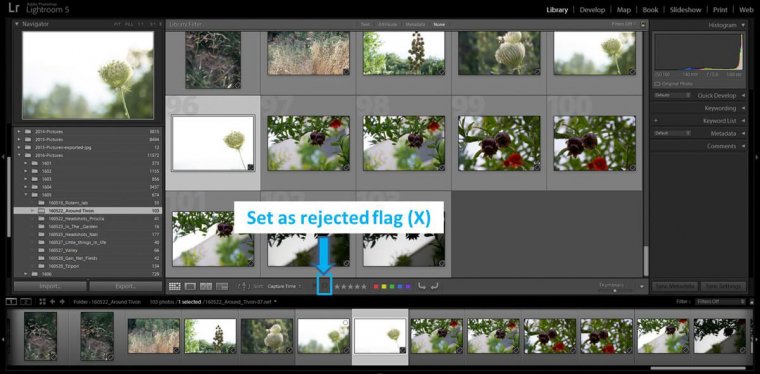
Task: Adjust the Thumbnails size slider
Action: (x=615, y=290)
